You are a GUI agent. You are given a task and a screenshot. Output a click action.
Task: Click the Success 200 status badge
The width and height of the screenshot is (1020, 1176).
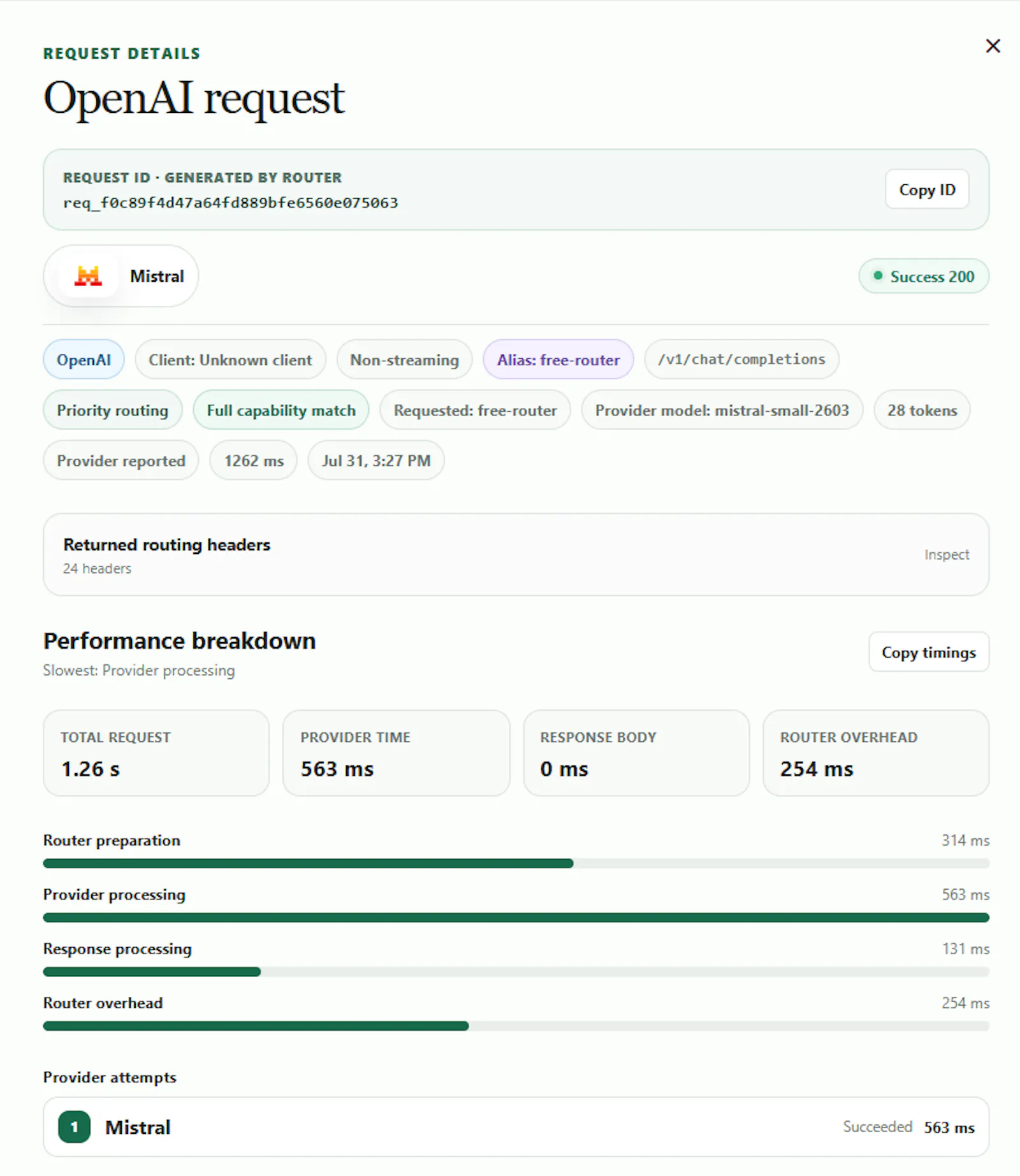[924, 276]
